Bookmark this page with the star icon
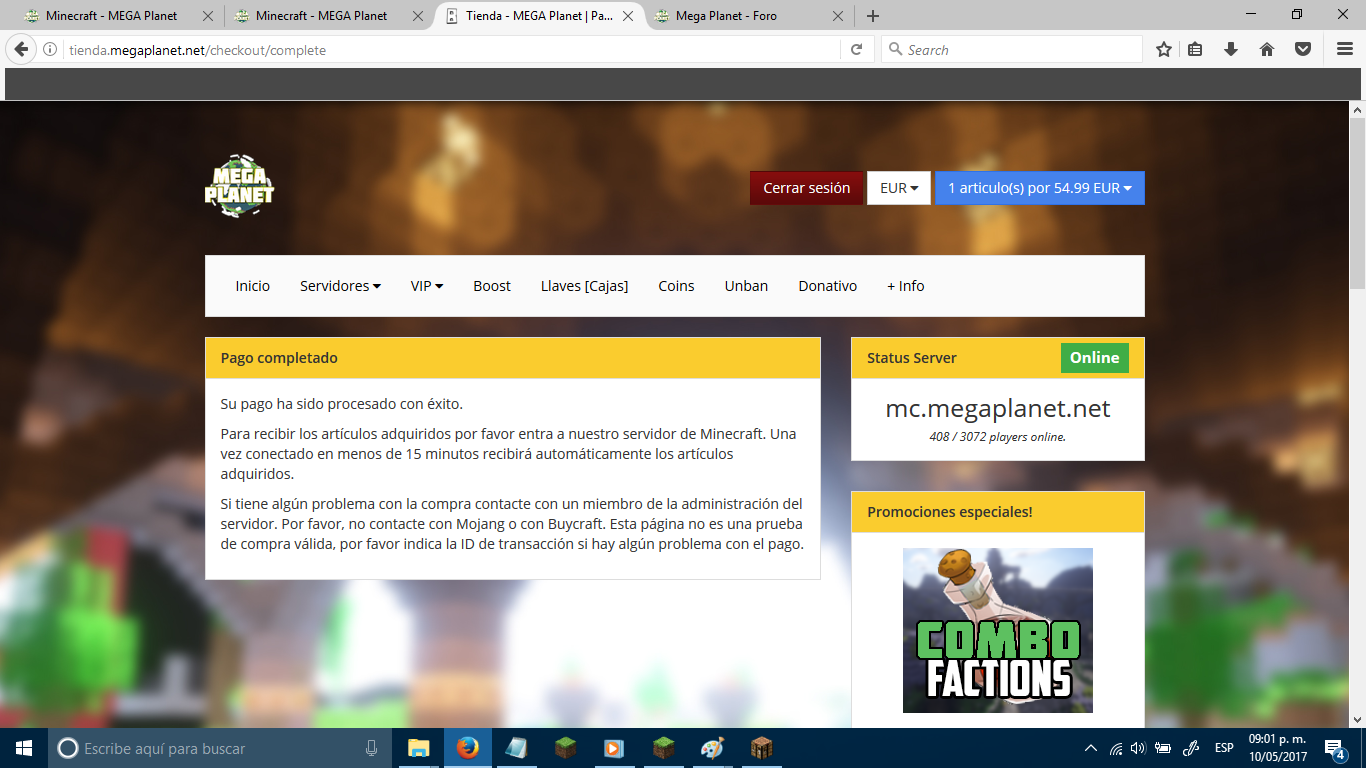Image resolution: width=1366 pixels, height=768 pixels. click(1164, 50)
